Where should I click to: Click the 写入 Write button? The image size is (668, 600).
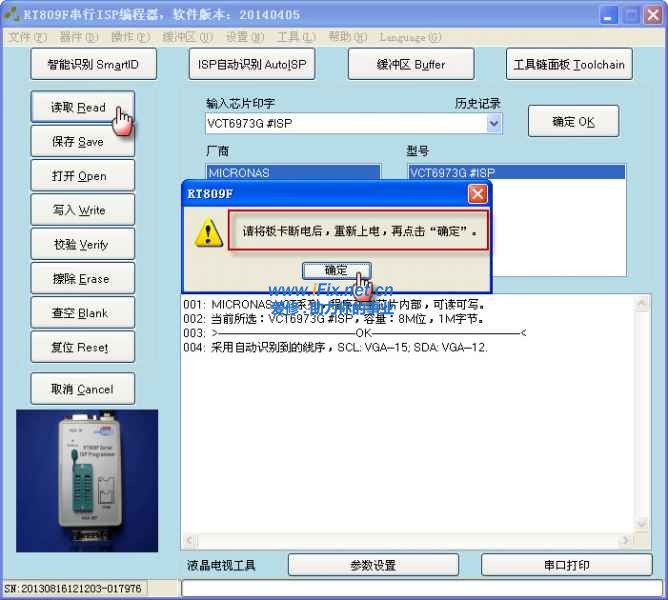(79, 211)
